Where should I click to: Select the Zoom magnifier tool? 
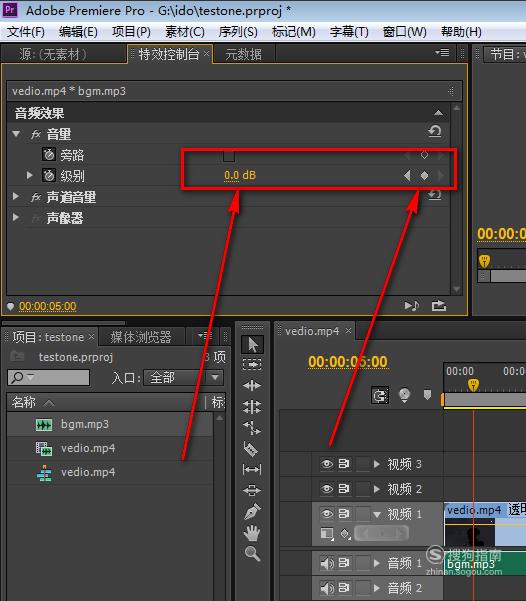(252, 553)
